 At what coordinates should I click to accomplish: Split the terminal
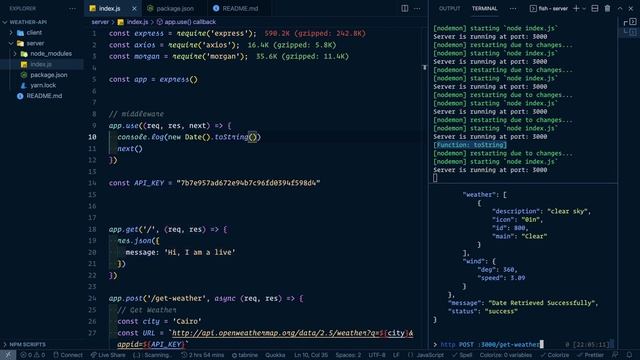click(595, 8)
